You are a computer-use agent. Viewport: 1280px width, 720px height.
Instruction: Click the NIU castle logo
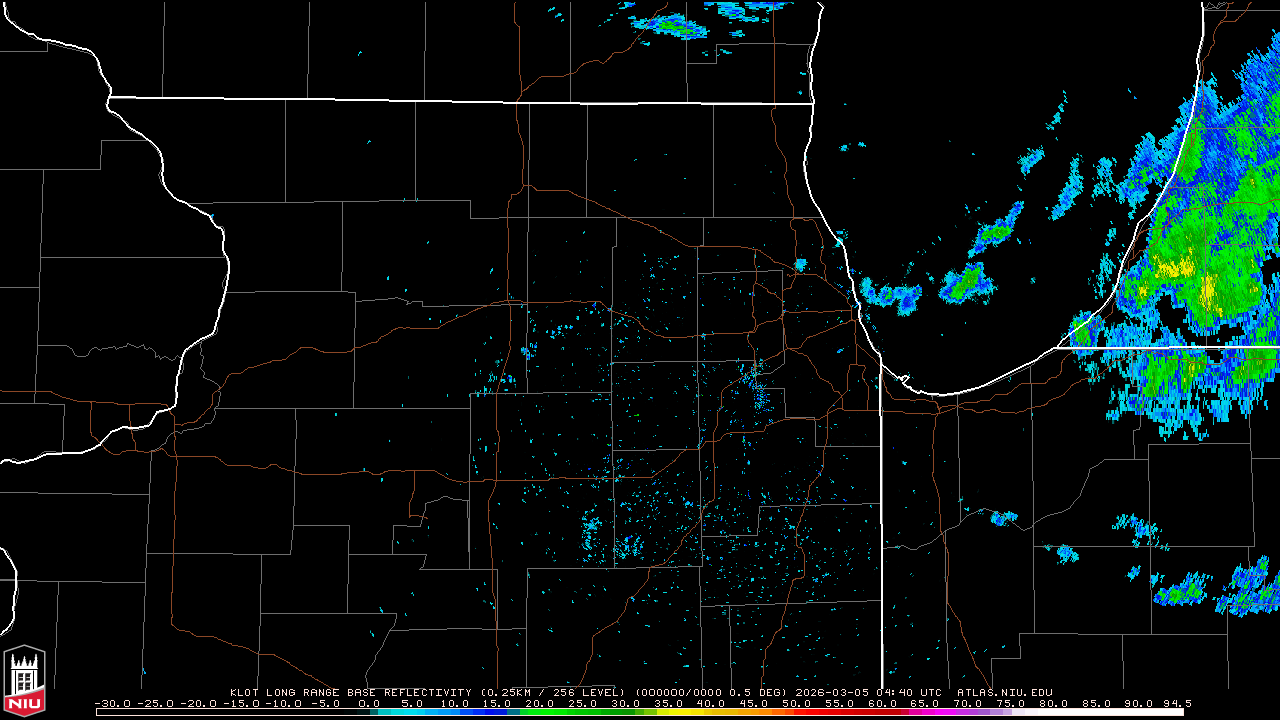(24, 682)
